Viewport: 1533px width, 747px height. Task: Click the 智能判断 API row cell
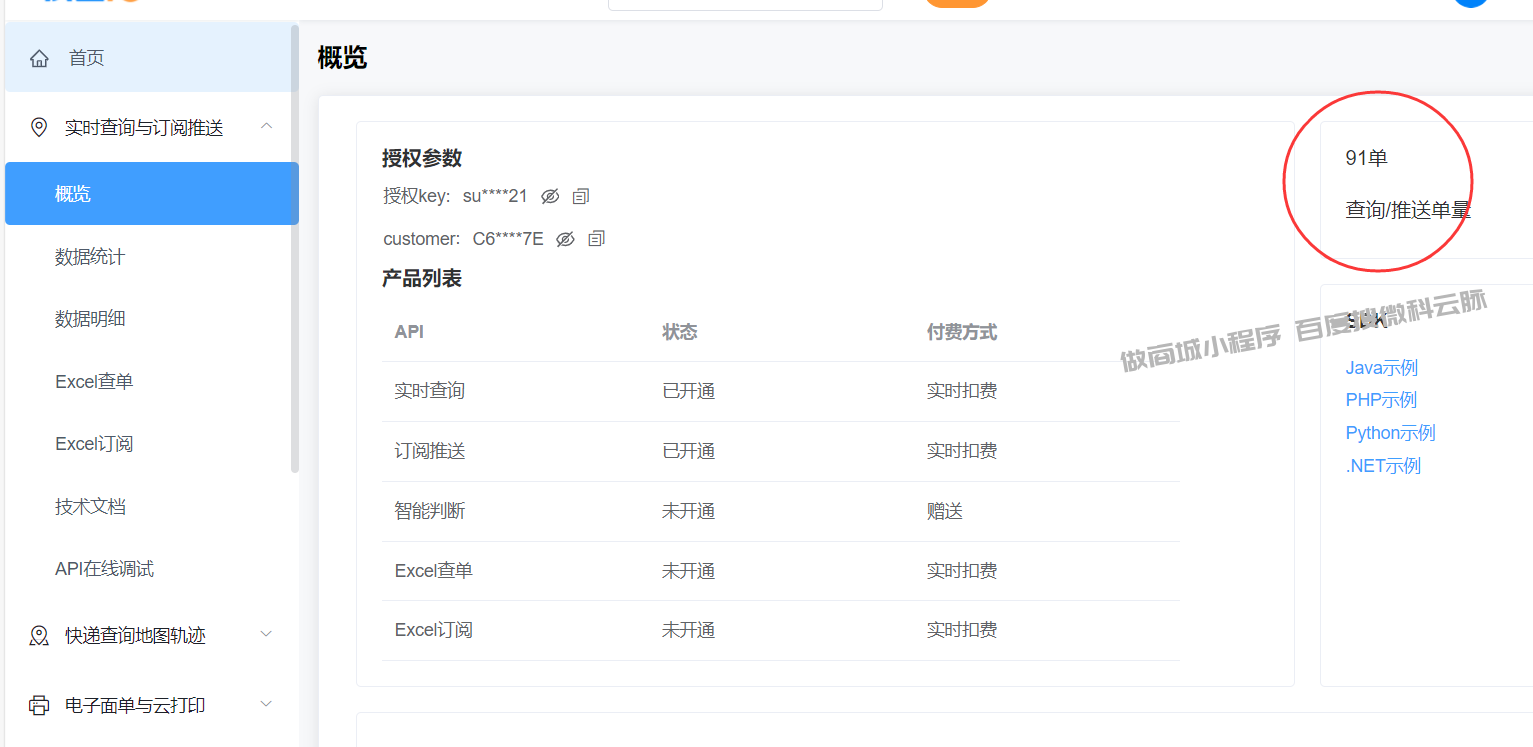point(429,511)
